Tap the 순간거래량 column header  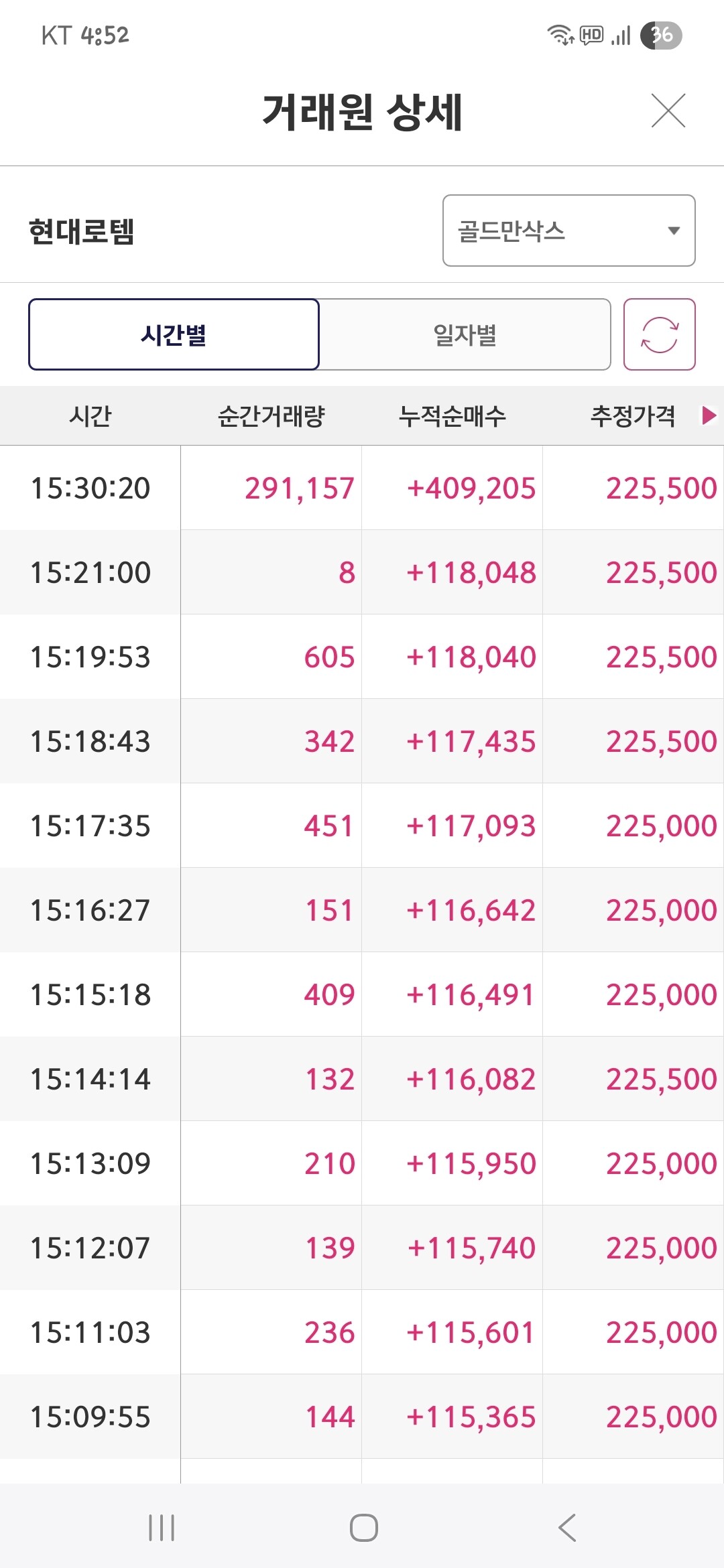[x=271, y=416]
